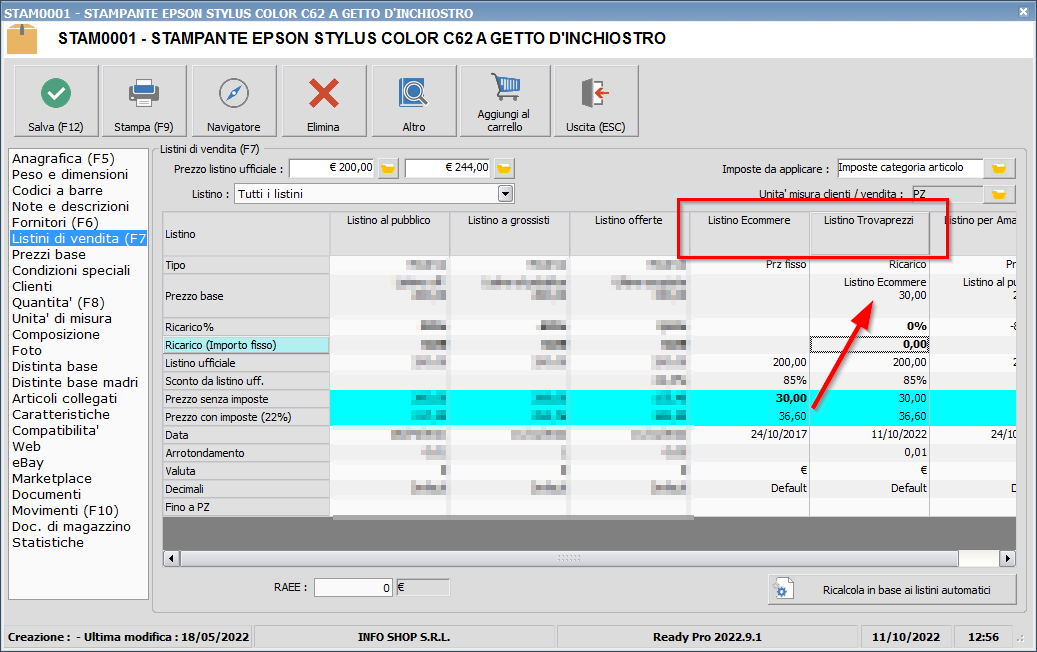Focus the Imposte categoria articolo field
This screenshot has width=1037, height=652.
pos(910,168)
